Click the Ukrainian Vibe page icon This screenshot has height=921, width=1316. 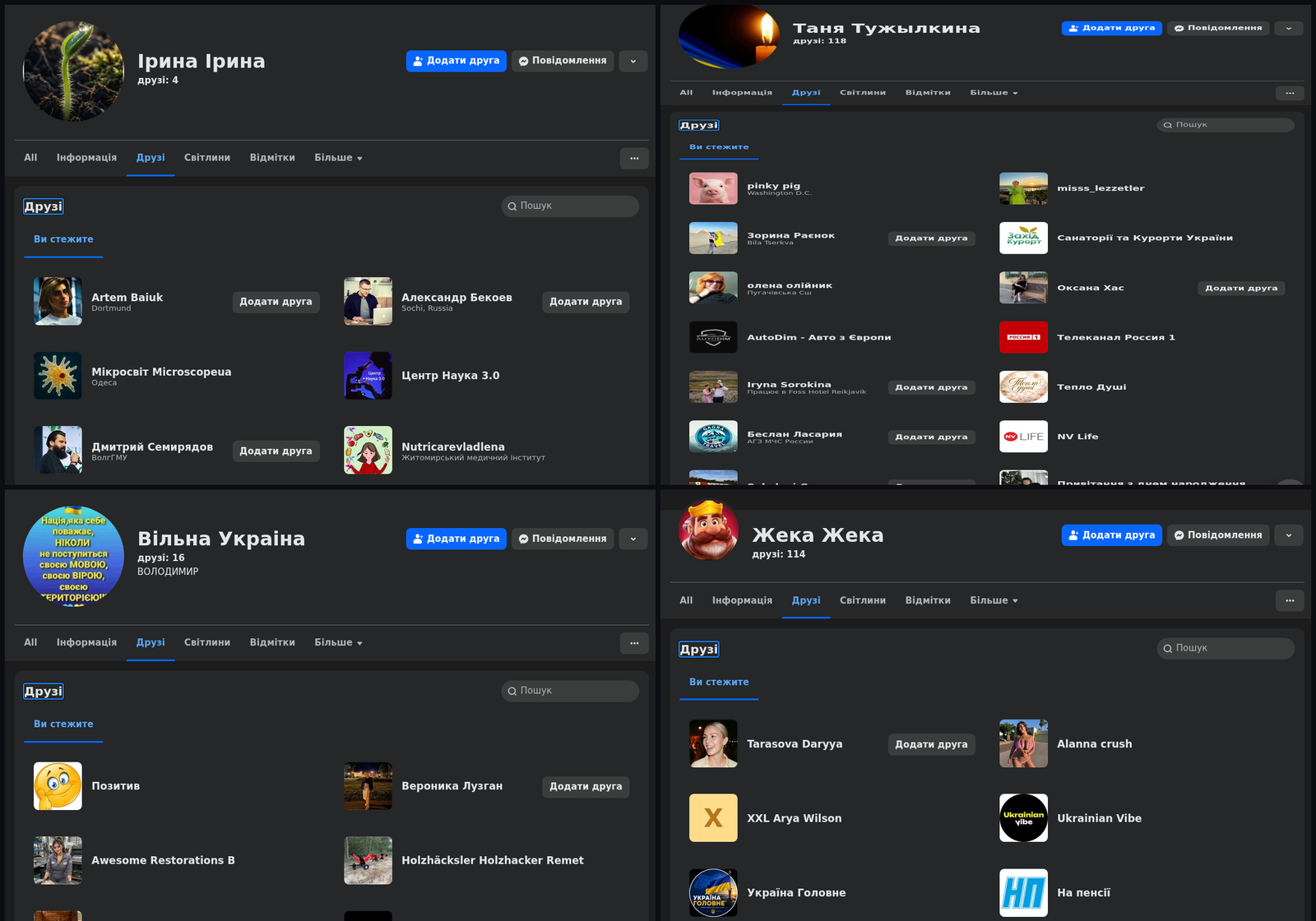[x=1023, y=817]
